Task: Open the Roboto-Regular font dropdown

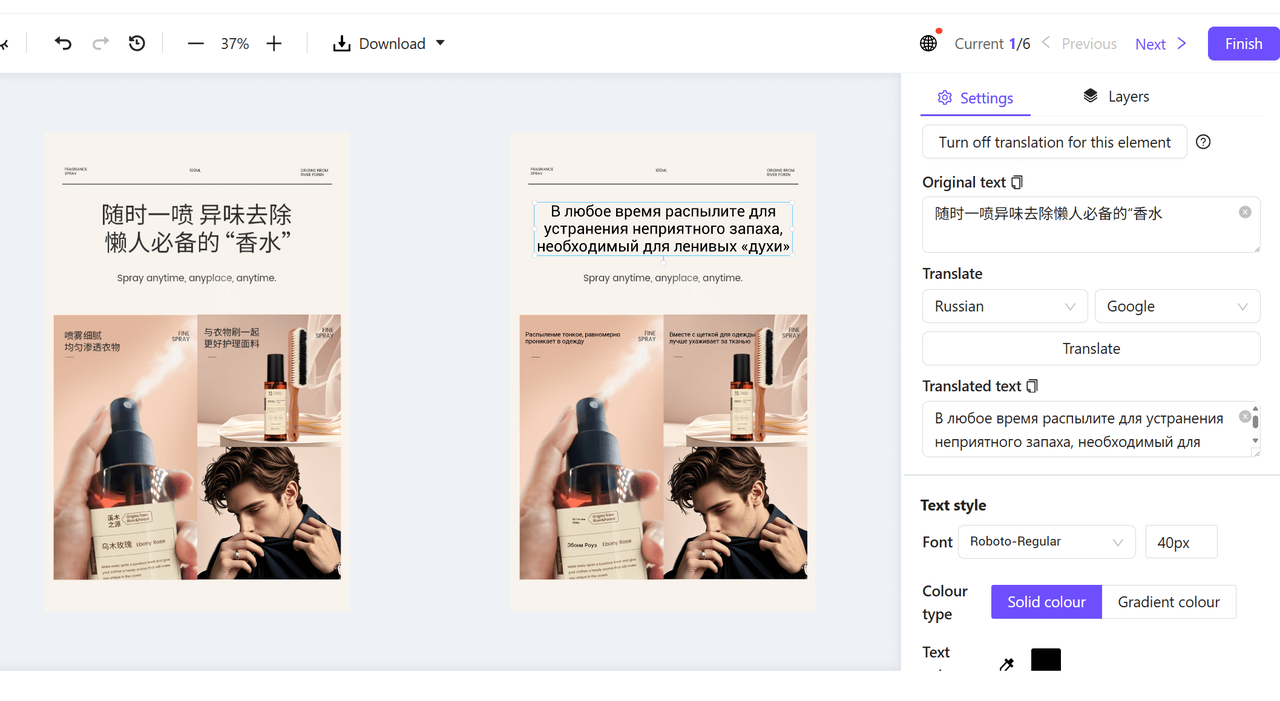Action: click(1046, 541)
